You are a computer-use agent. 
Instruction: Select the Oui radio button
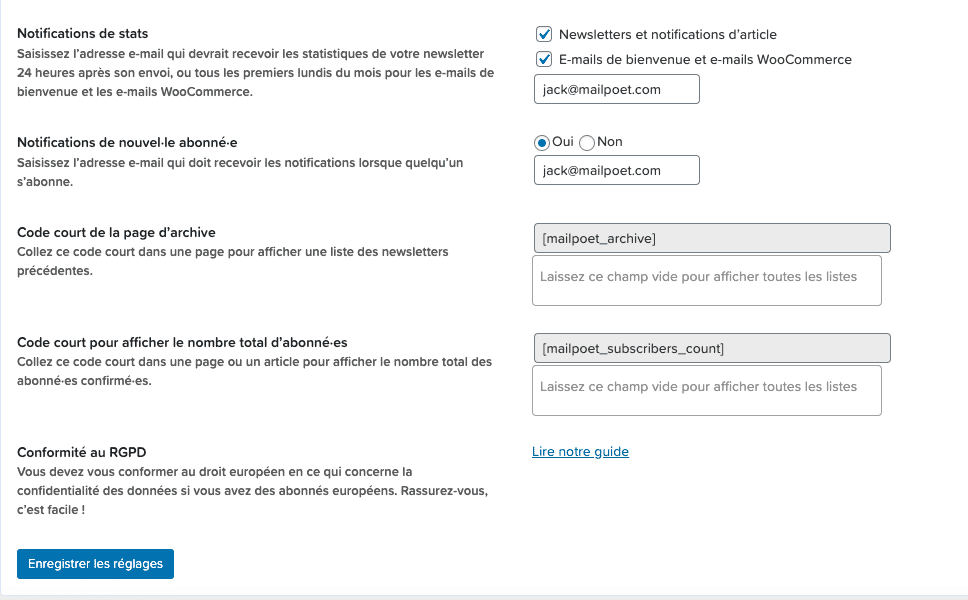[x=542, y=142]
